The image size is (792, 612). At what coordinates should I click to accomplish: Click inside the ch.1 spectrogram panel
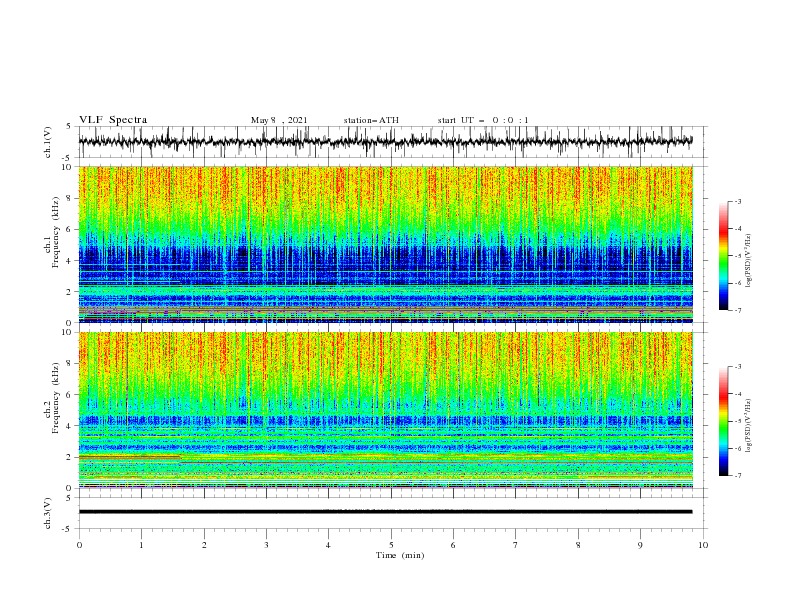385,244
